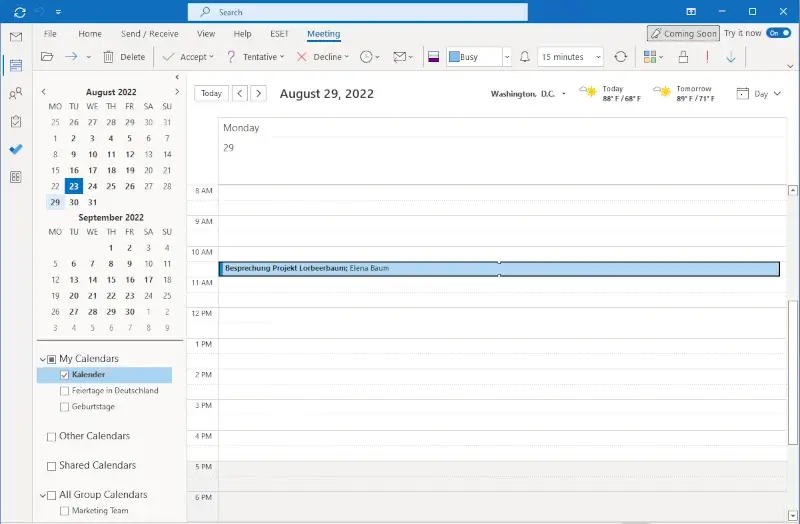
Task: Go to the previous day arrow button
Action: [x=240, y=93]
